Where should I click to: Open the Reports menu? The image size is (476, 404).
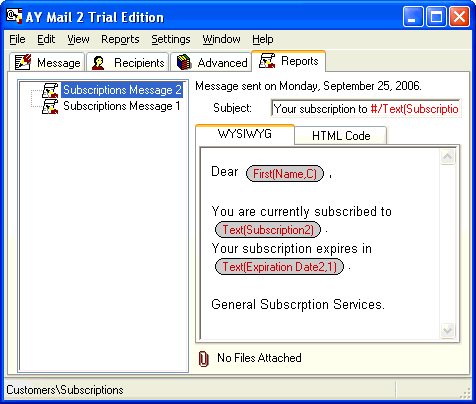tap(120, 39)
